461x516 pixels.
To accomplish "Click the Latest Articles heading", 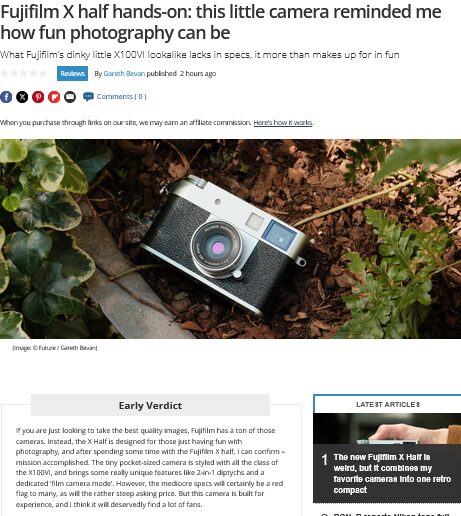I will [x=388, y=404].
